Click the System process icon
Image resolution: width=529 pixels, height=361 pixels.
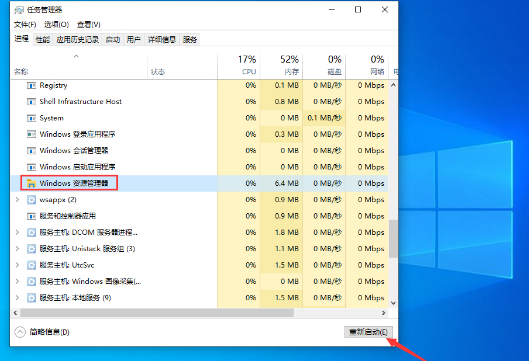coord(31,118)
